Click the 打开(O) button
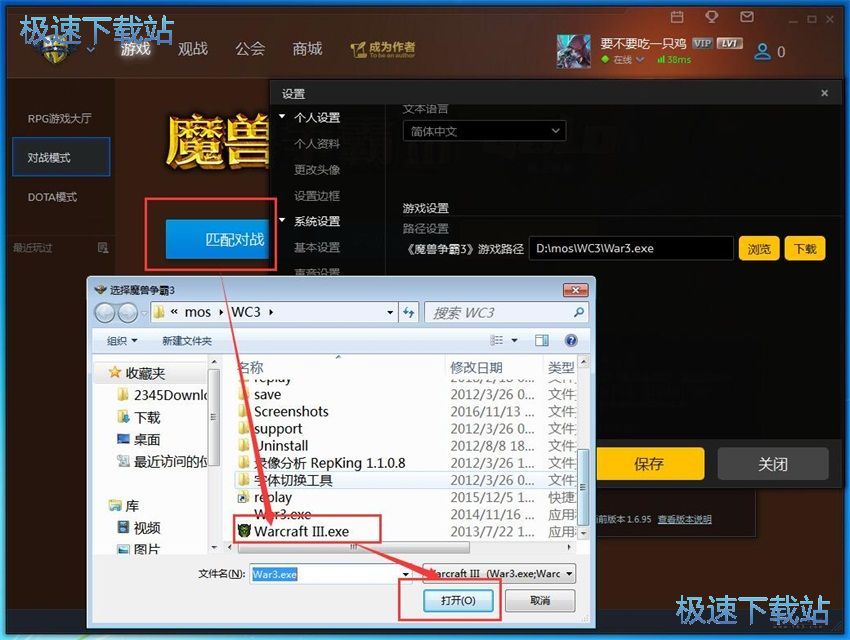850x640 pixels. (x=458, y=600)
